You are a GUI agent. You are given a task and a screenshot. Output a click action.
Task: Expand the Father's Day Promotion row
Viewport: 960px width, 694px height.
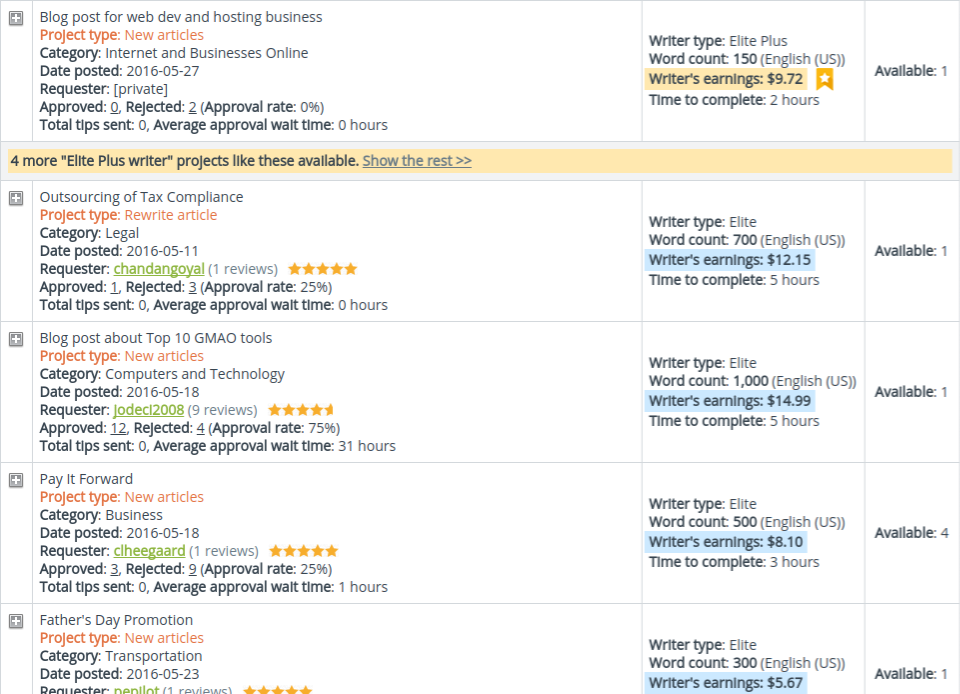[16, 621]
